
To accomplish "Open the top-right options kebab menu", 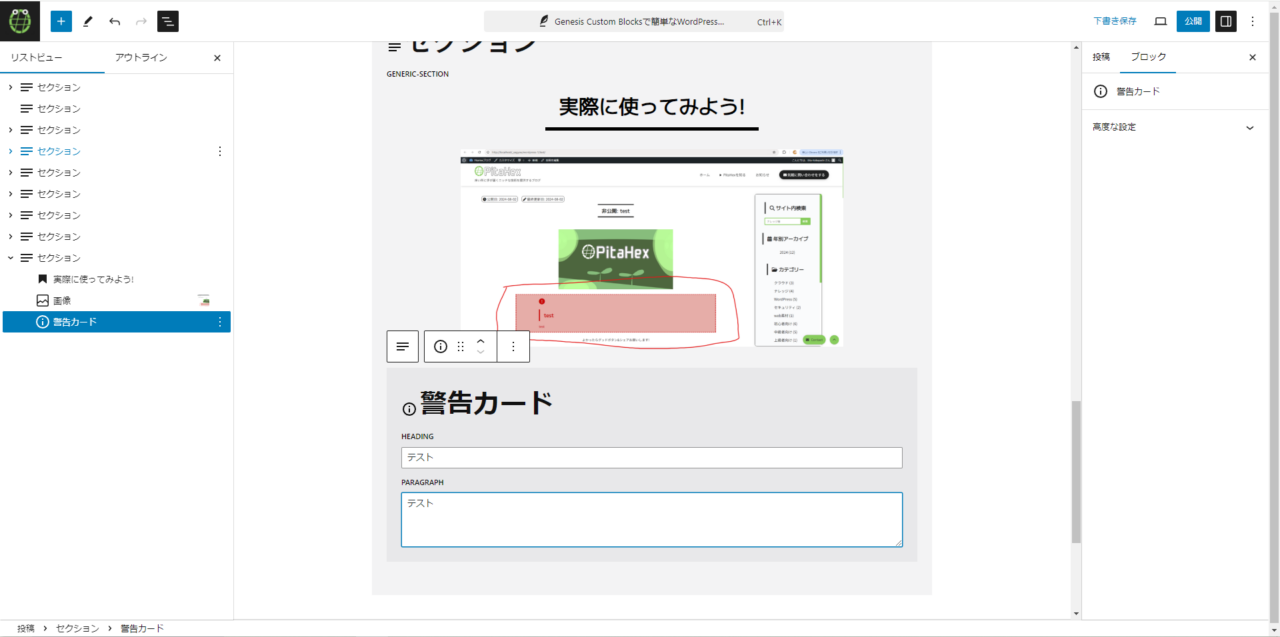I will coord(1253,21).
